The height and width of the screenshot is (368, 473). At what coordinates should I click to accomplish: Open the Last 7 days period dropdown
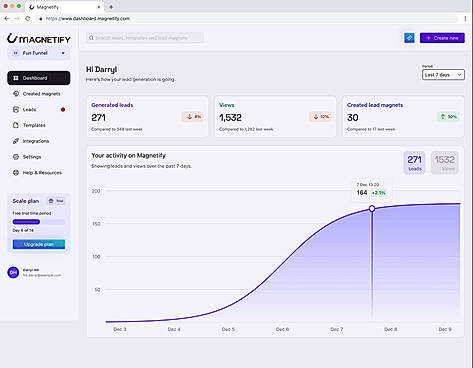443,75
